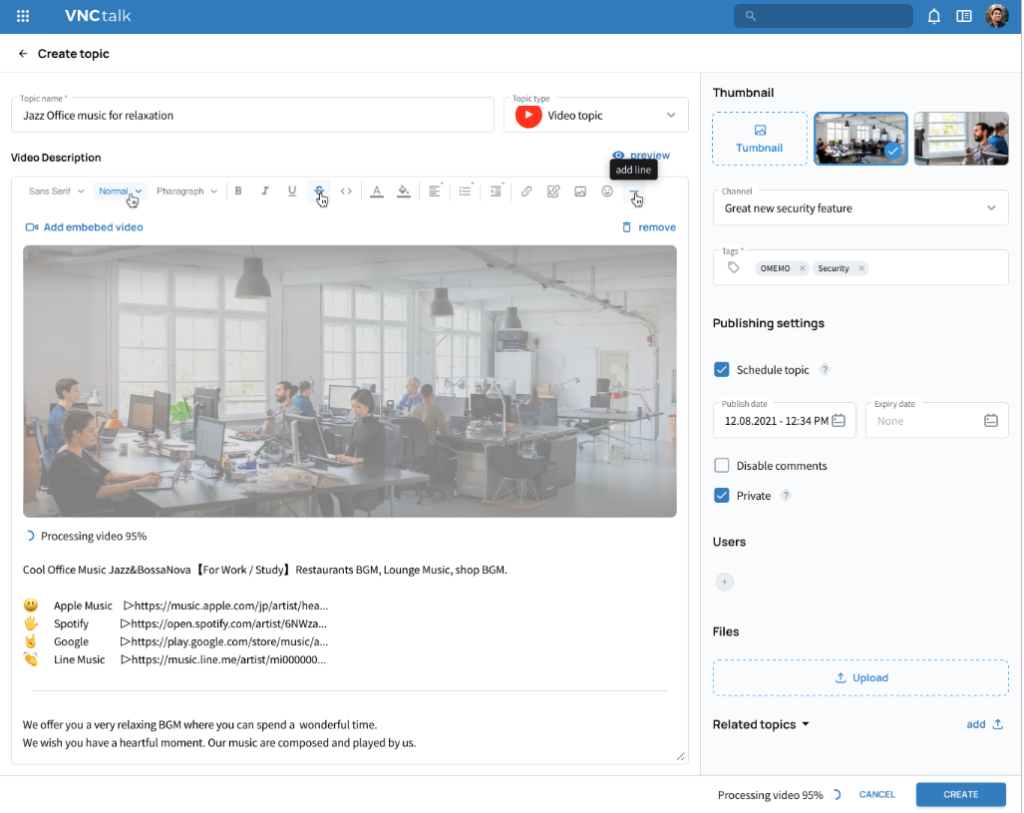The width and height of the screenshot is (1024, 813).
Task: Expand the Channel dropdown
Action: 861,208
